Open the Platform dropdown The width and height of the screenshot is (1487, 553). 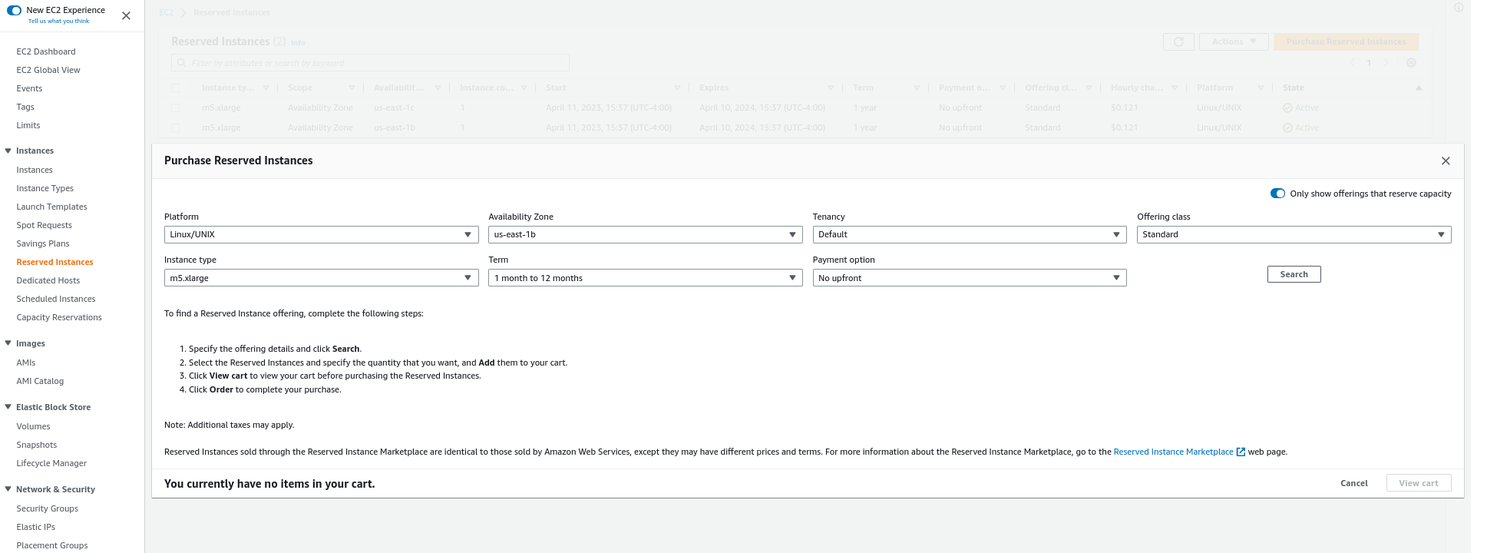tap(321, 235)
